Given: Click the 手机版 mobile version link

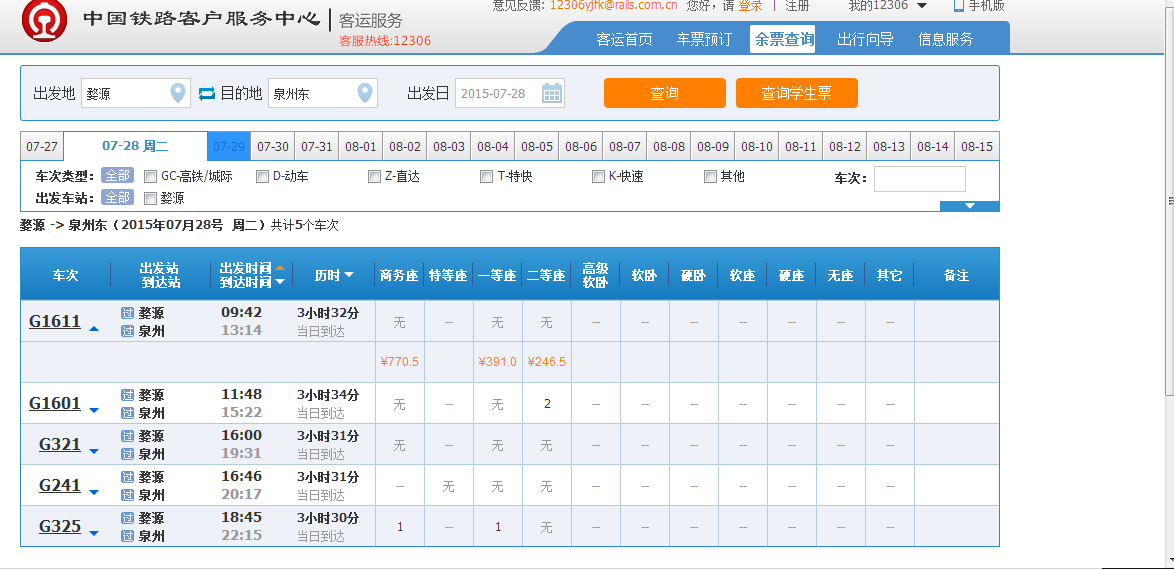Looking at the screenshot, I should click(x=986, y=5).
